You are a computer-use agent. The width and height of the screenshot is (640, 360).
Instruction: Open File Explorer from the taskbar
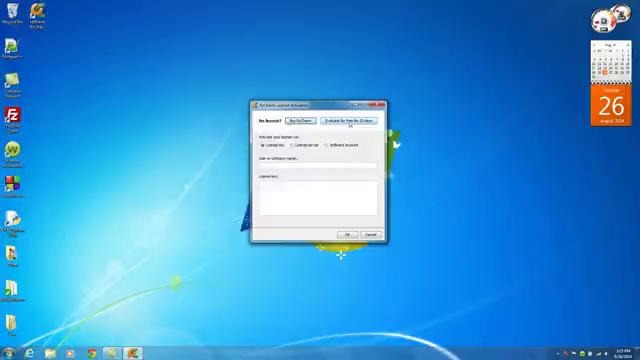(50, 353)
